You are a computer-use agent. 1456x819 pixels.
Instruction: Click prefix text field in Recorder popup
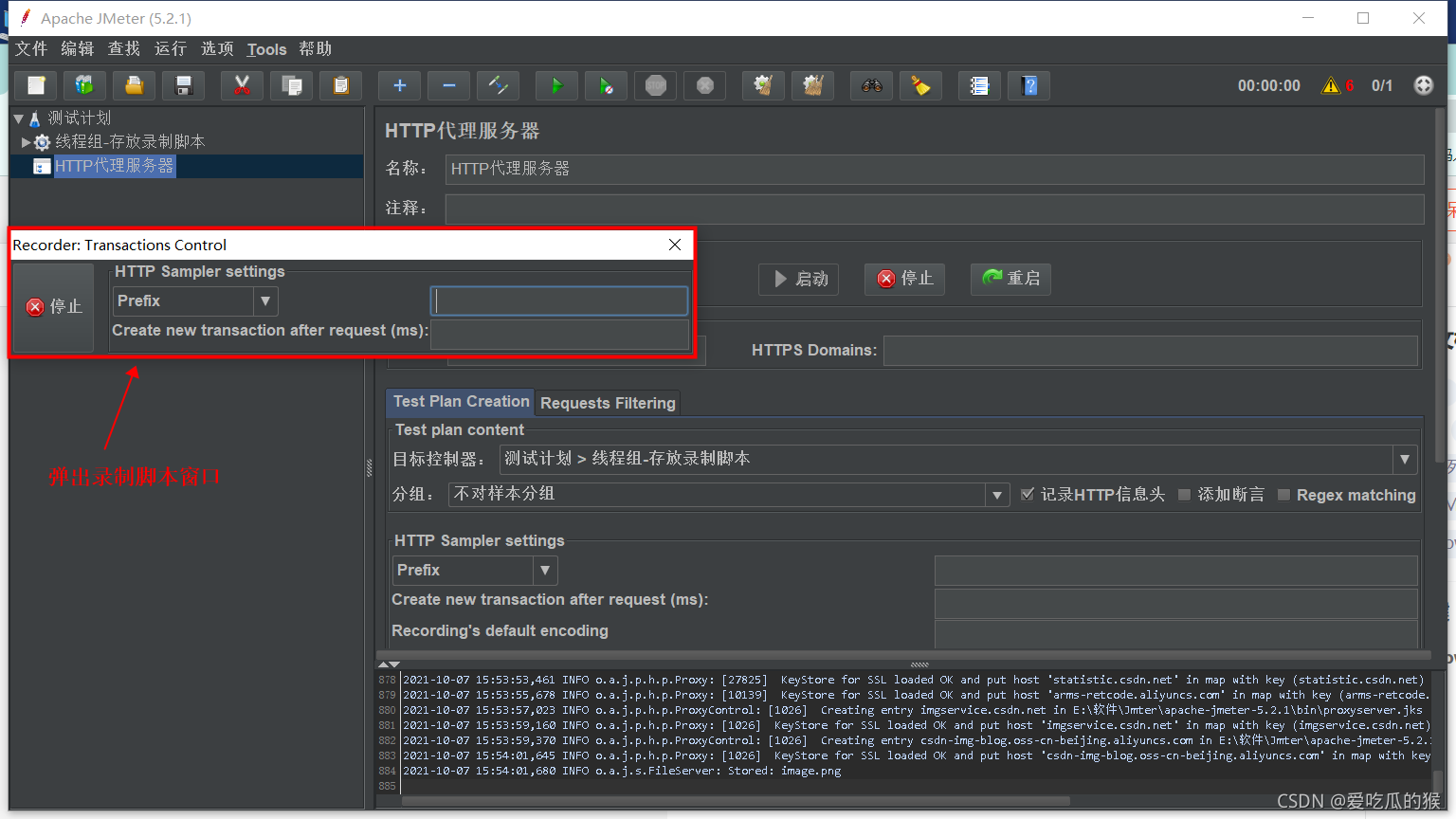(x=559, y=301)
